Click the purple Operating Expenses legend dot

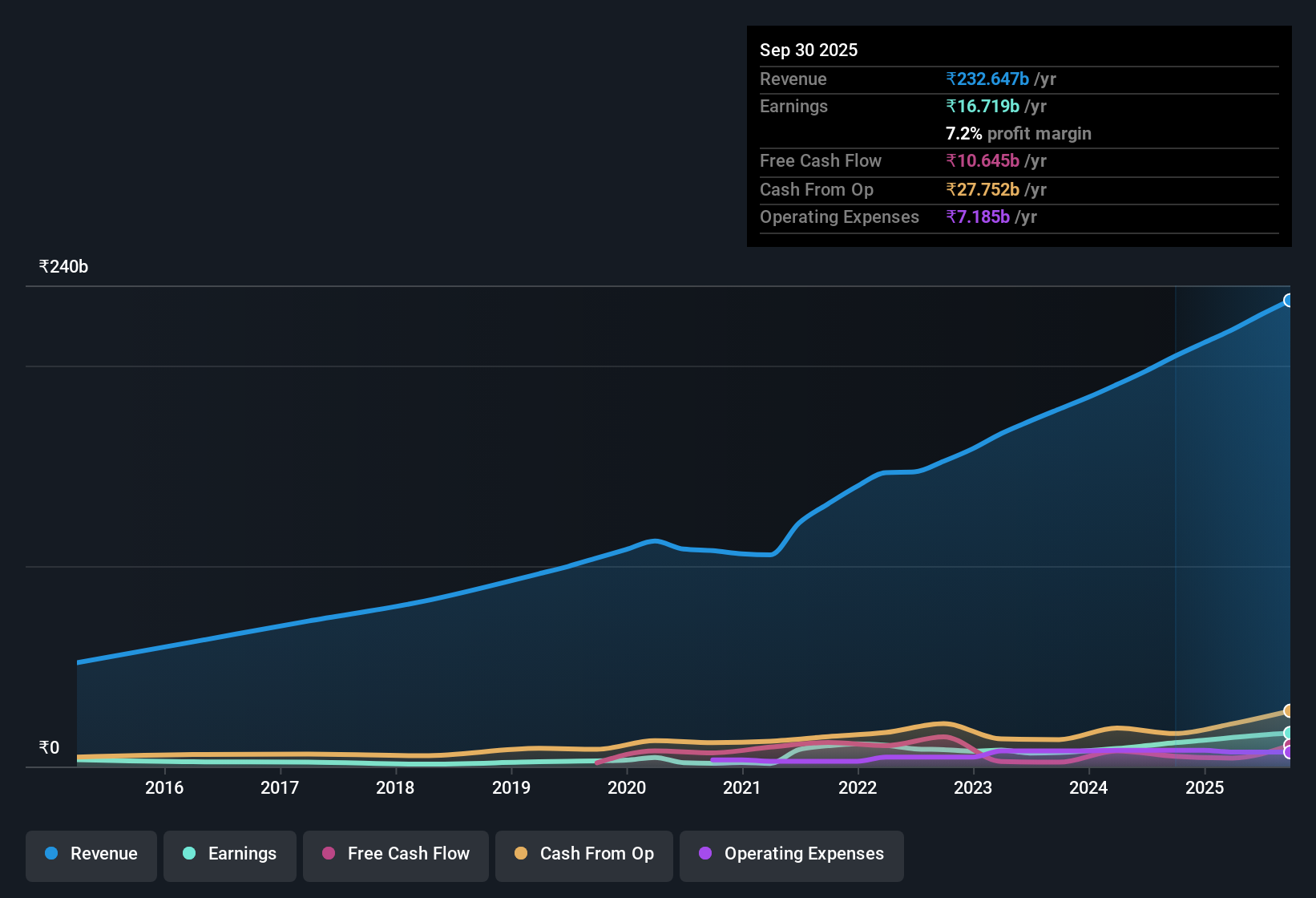tap(704, 854)
